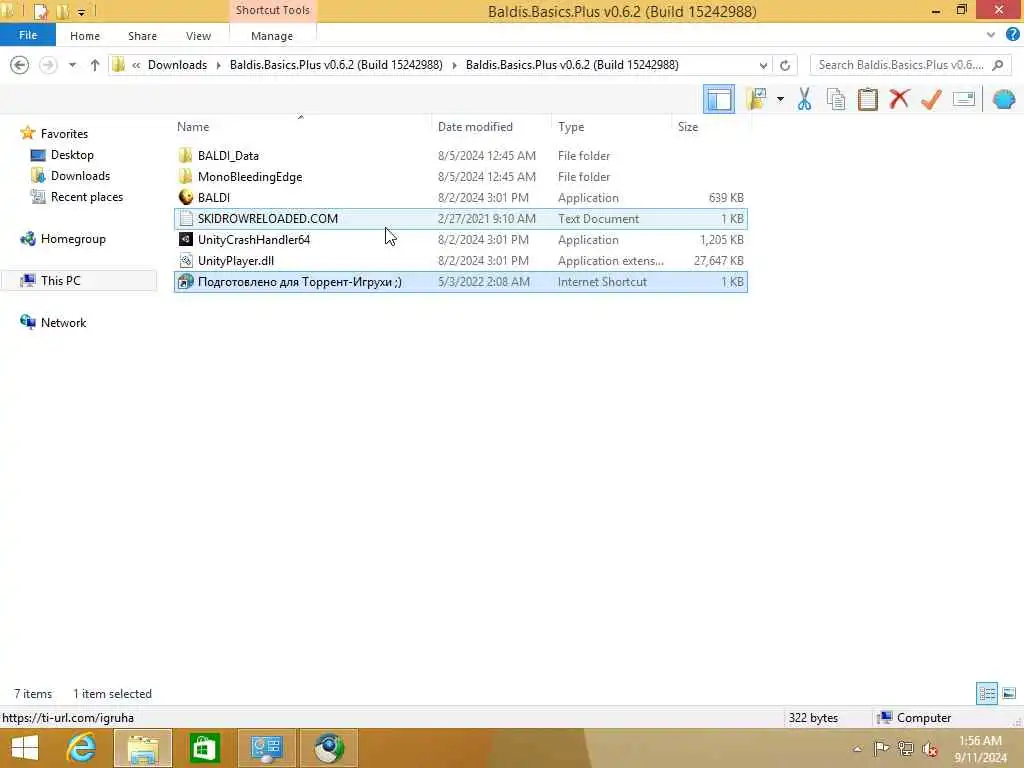Sort by the Name column header
Image resolution: width=1024 pixels, height=768 pixels.
click(302, 127)
